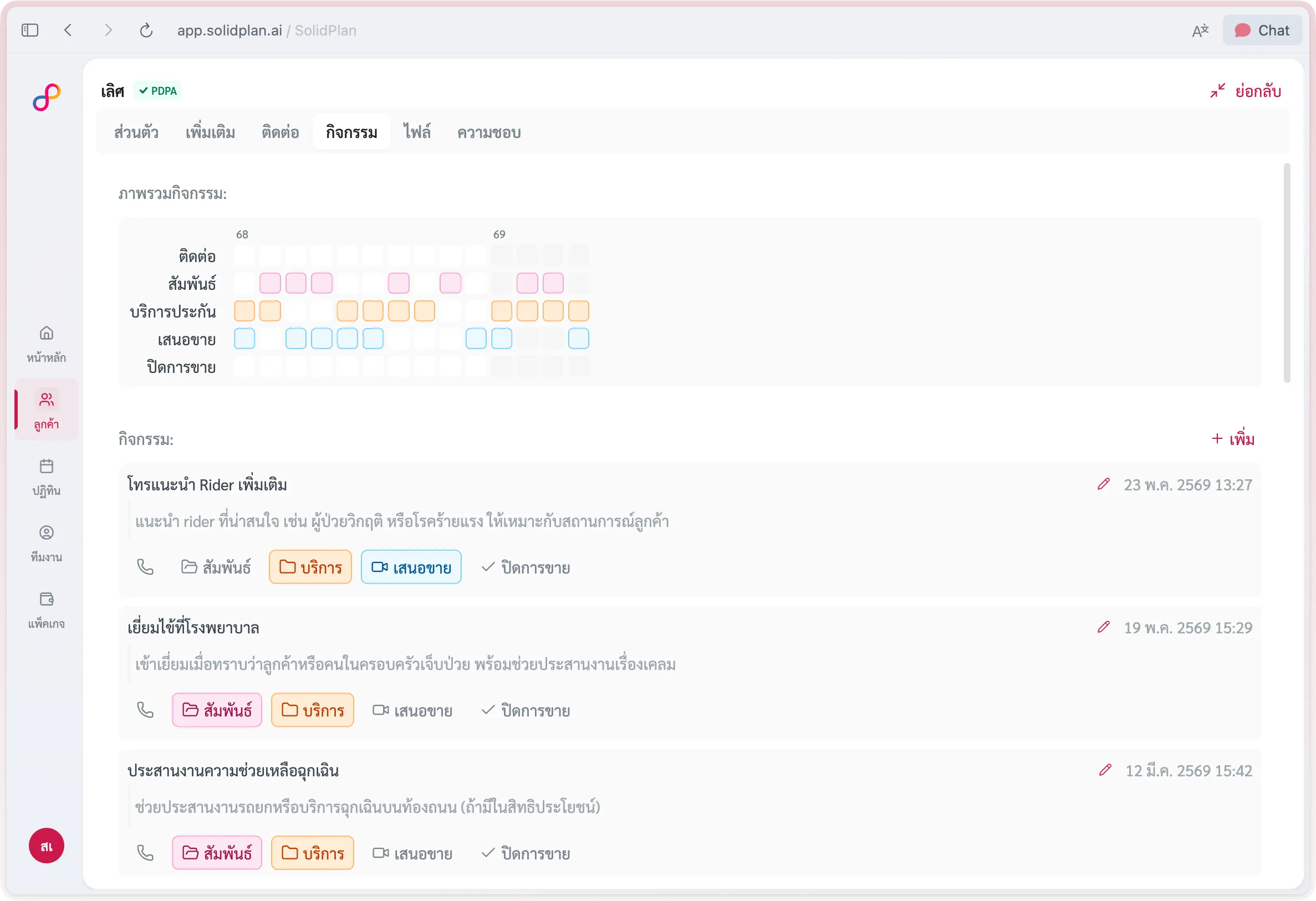Click last blue เสนอขาย heatmap cell
The width and height of the screenshot is (1316, 901).
[x=579, y=339]
